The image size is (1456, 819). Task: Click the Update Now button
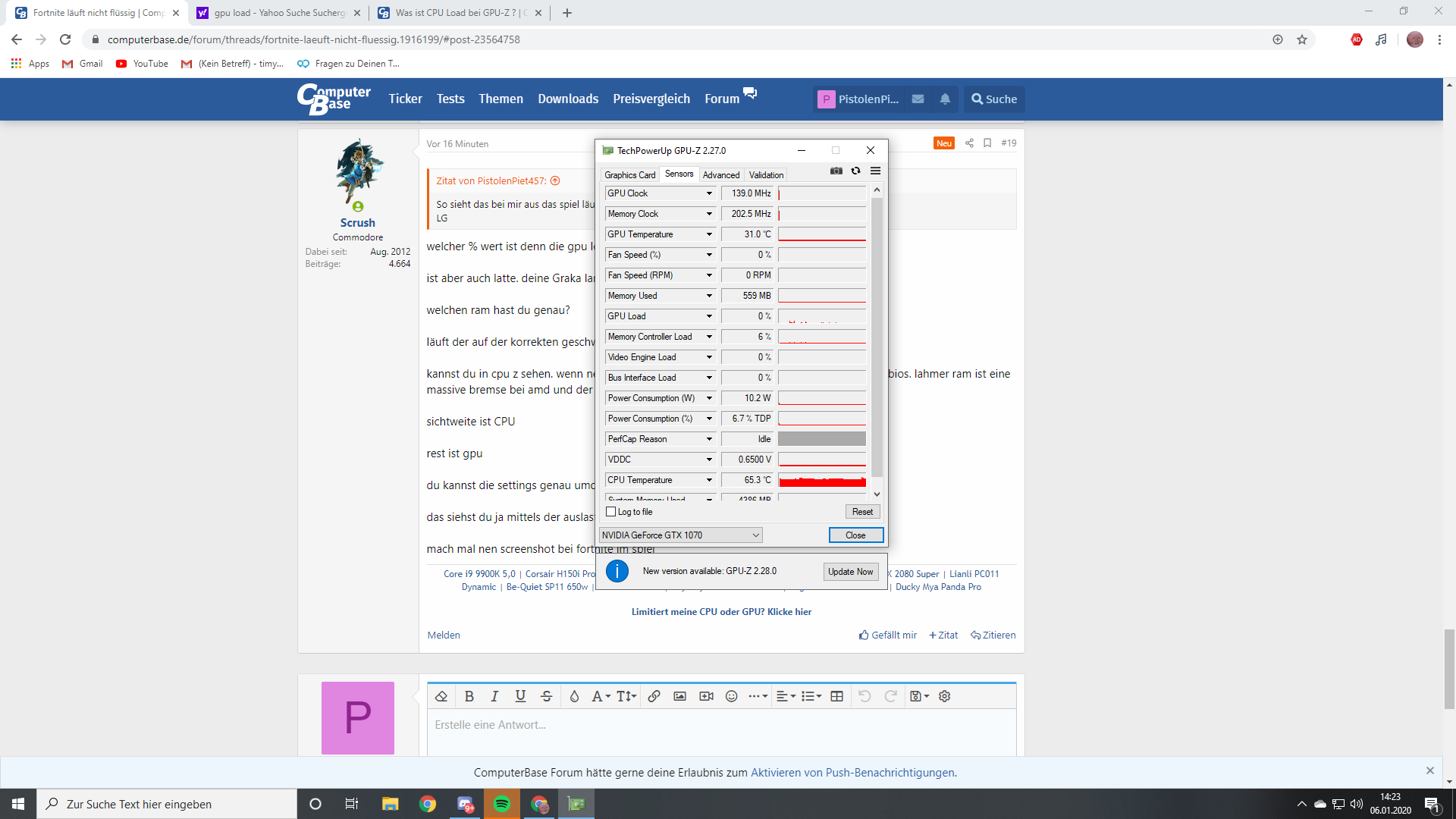click(850, 572)
